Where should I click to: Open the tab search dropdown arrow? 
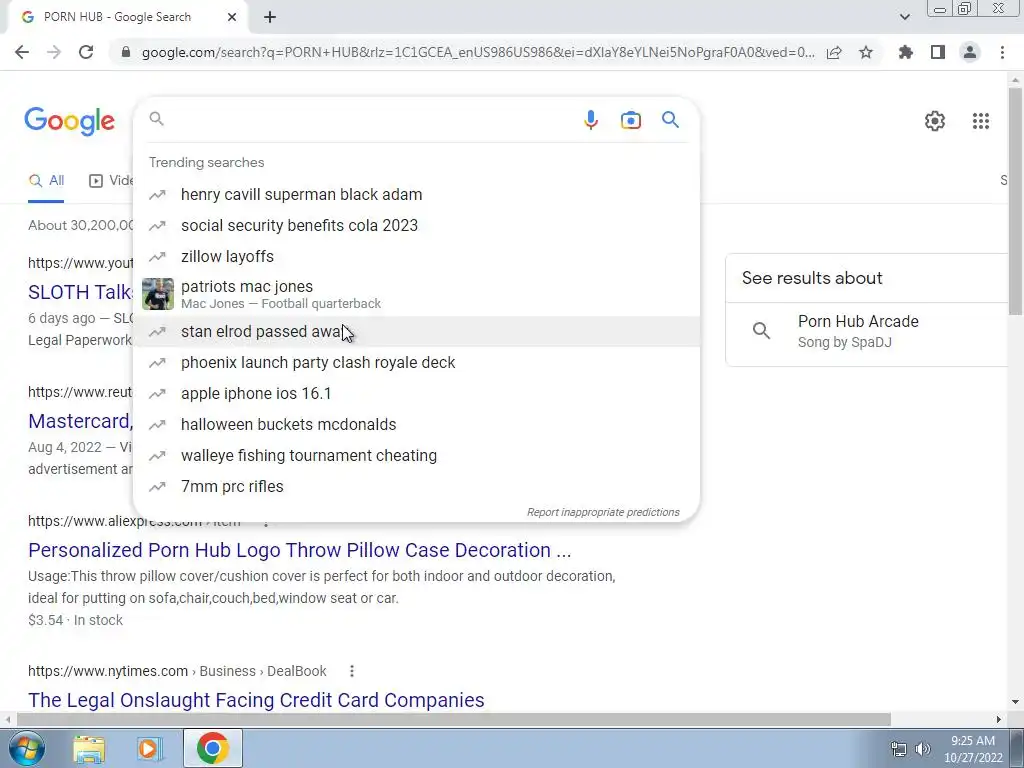(904, 17)
